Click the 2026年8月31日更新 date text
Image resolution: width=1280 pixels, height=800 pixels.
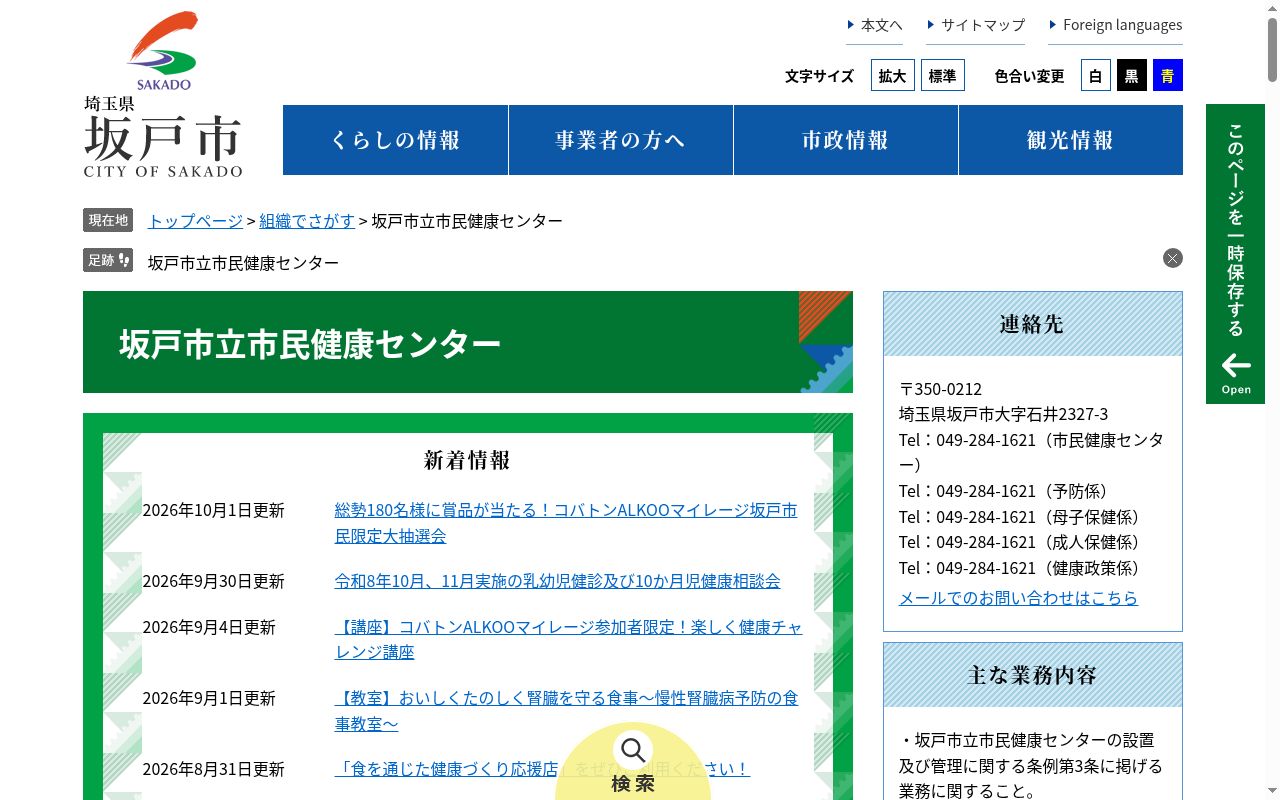point(214,769)
